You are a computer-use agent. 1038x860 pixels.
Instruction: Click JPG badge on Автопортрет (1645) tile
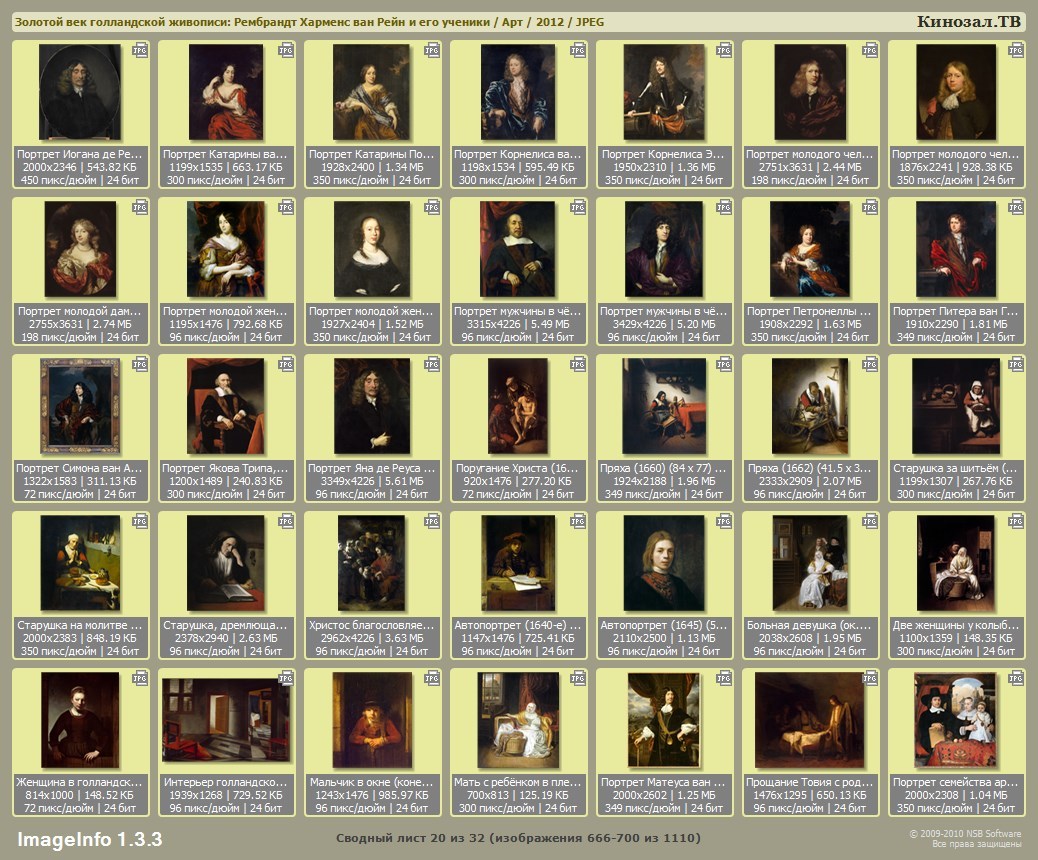pos(724,521)
